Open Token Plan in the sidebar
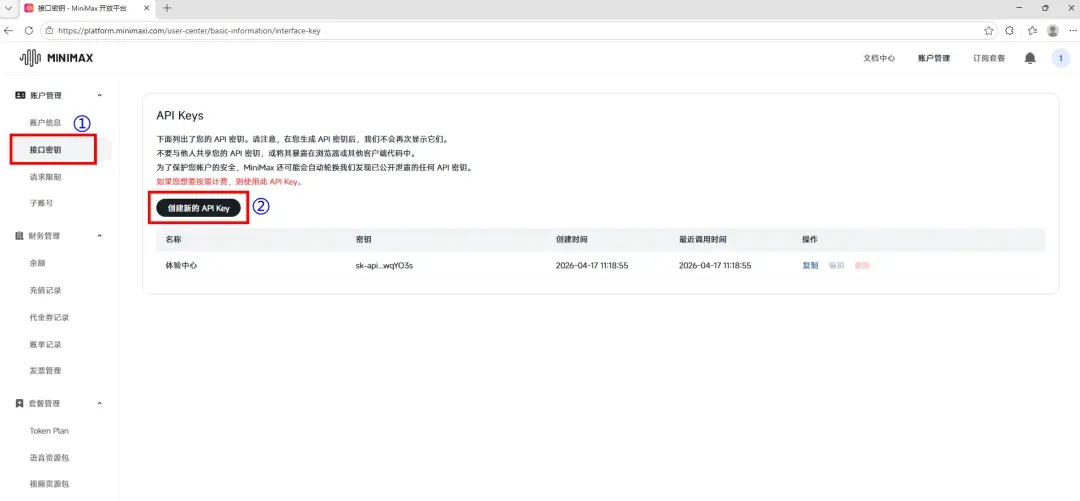1080x501 pixels. coord(49,431)
